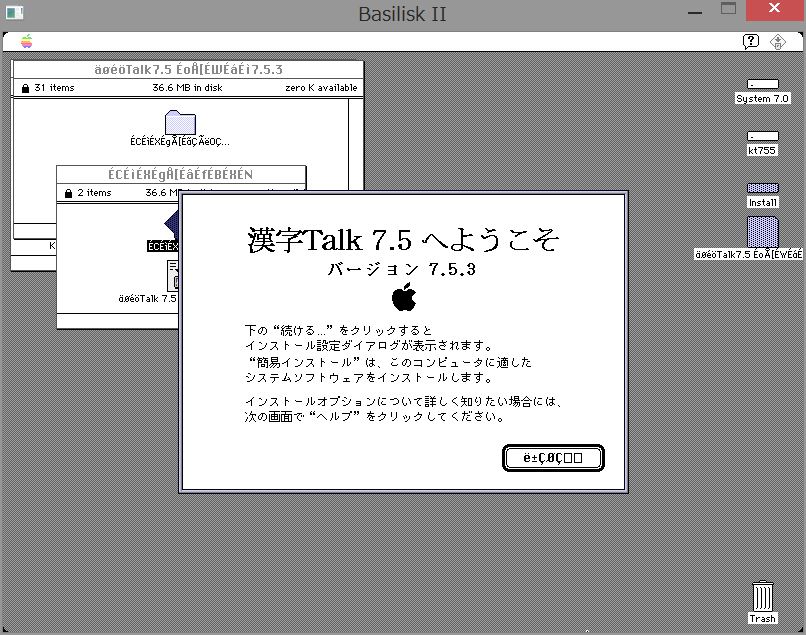This screenshot has height=635, width=806.
Task: Click the title bar of the 2 items window
Action: click(181, 174)
